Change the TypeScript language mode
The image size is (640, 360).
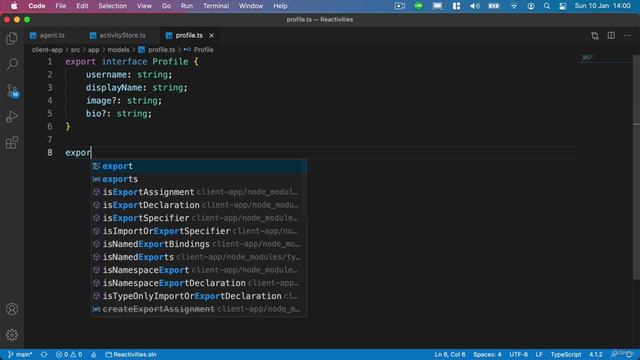(x=566, y=354)
